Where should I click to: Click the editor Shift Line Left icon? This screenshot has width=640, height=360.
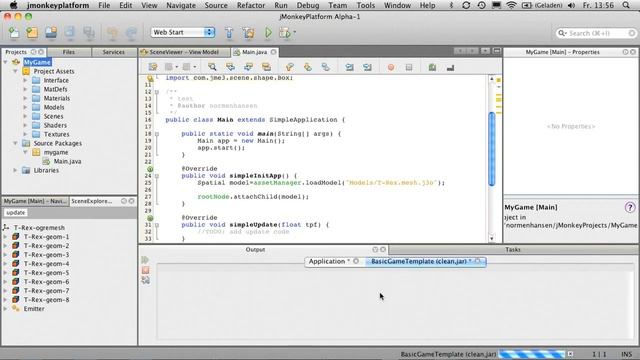point(349,67)
